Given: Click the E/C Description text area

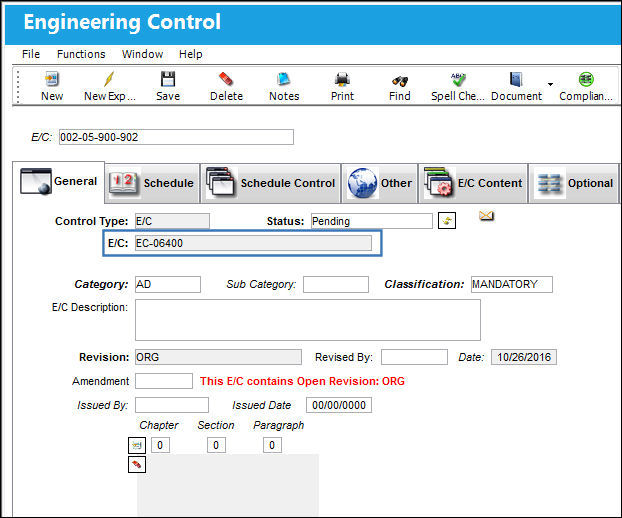Looking at the screenshot, I should [x=308, y=320].
